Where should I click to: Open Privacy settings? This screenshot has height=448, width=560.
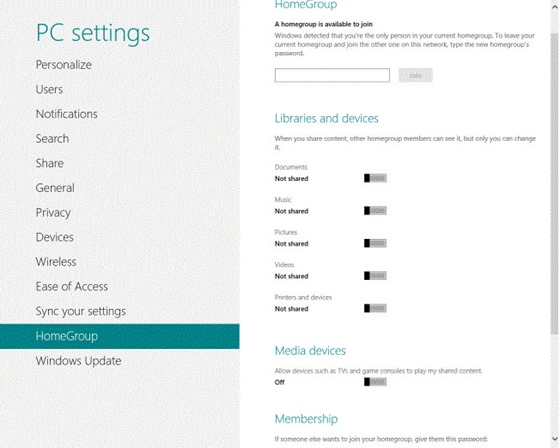[53, 213]
